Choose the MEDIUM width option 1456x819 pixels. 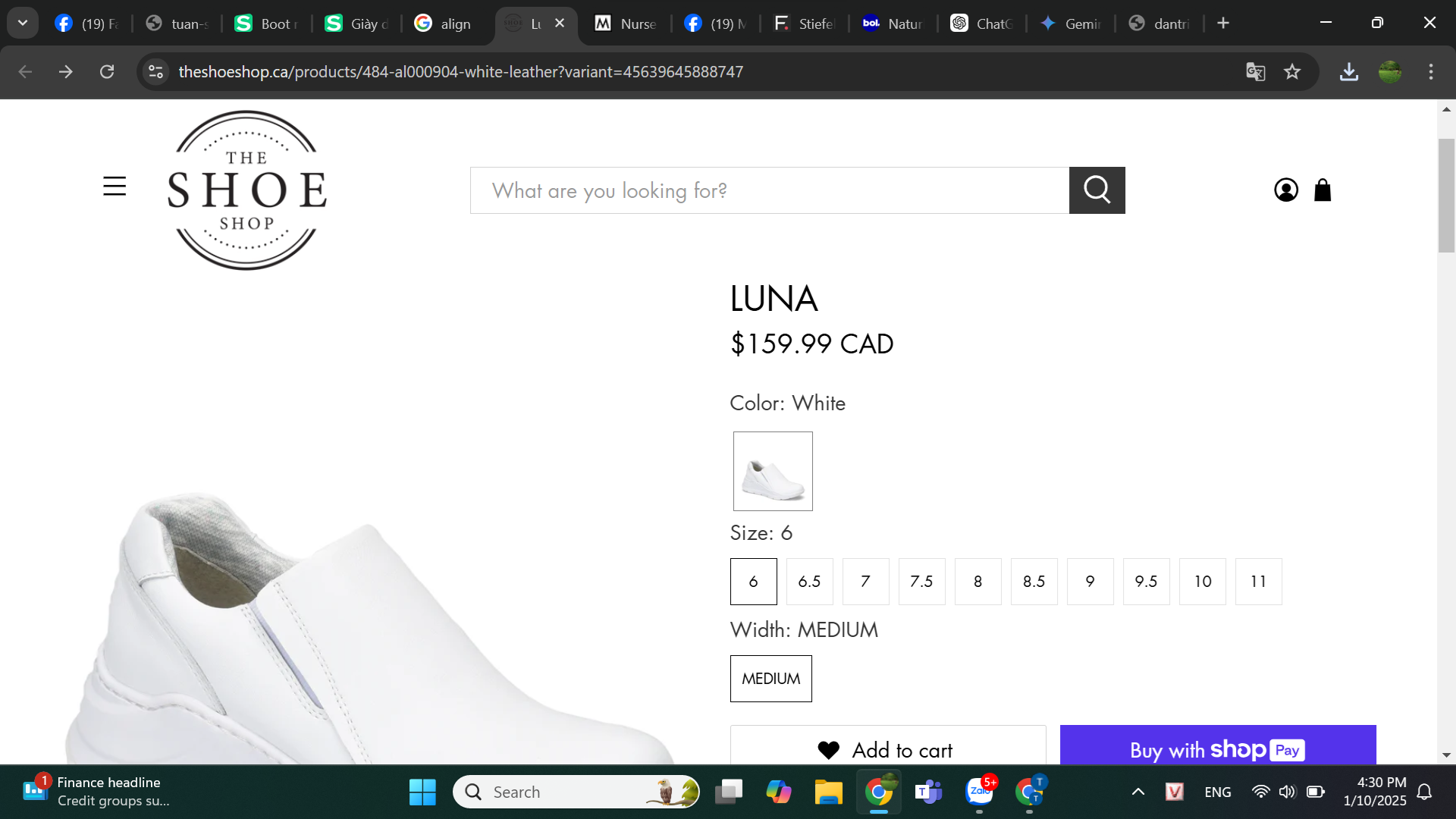770,679
